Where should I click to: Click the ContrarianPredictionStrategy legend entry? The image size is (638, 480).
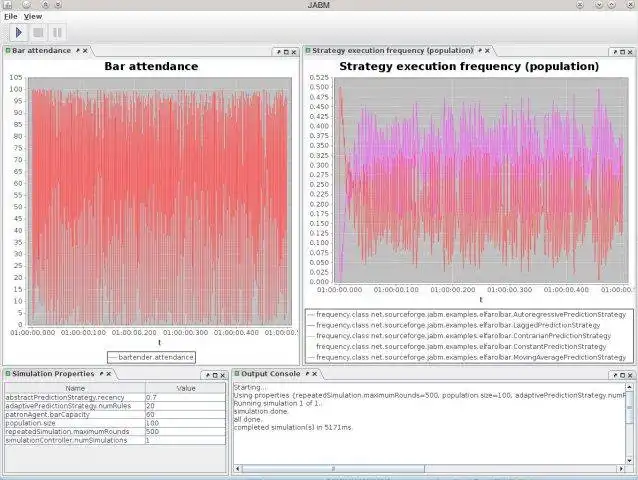pyautogui.click(x=459, y=336)
